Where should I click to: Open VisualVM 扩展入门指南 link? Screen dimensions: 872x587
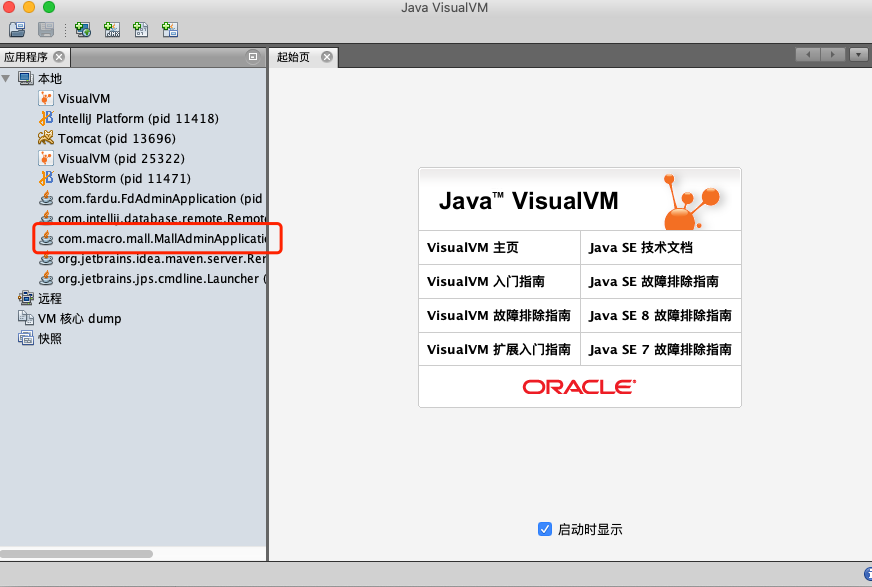[498, 349]
